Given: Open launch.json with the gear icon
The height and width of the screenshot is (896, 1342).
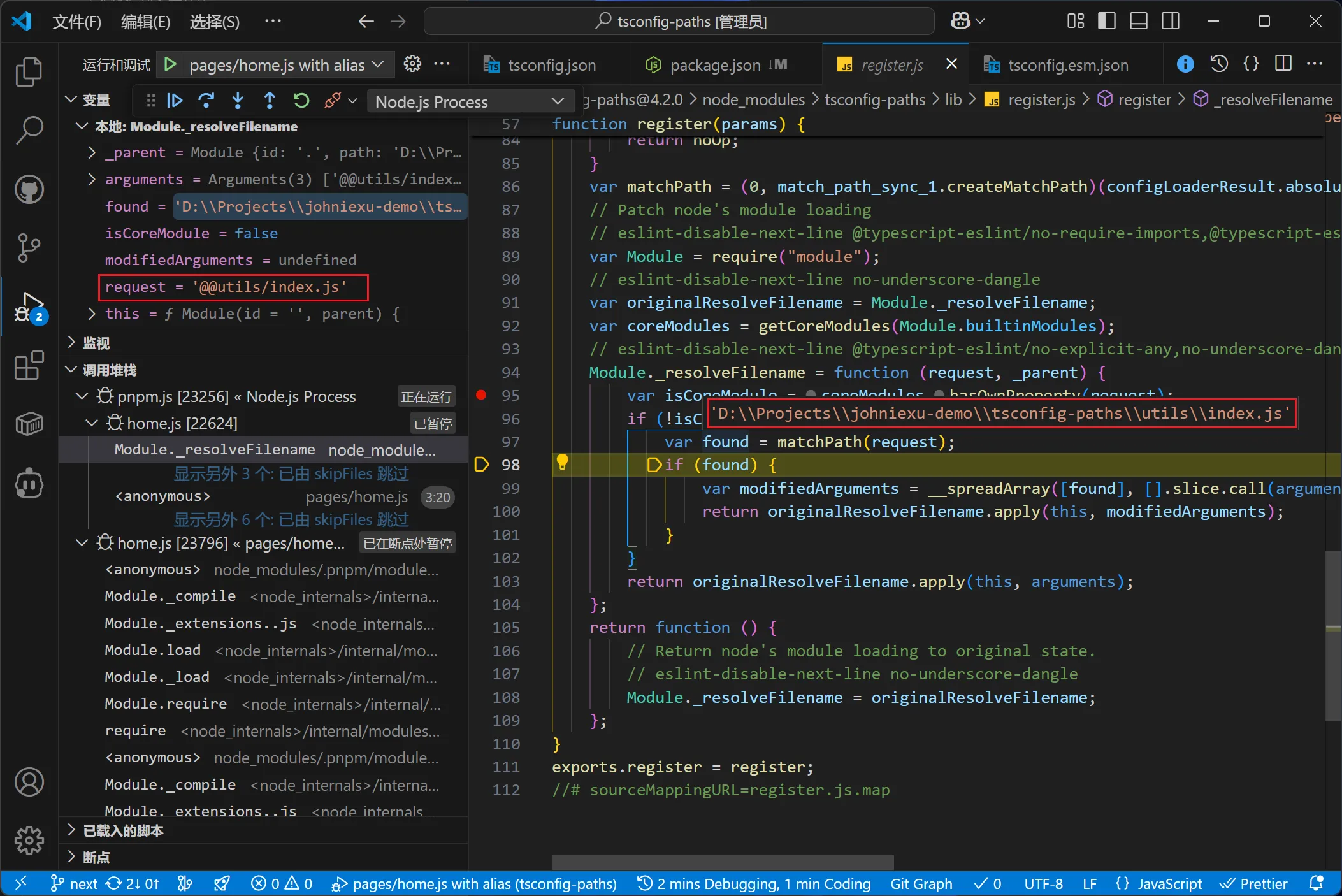Looking at the screenshot, I should pos(412,64).
